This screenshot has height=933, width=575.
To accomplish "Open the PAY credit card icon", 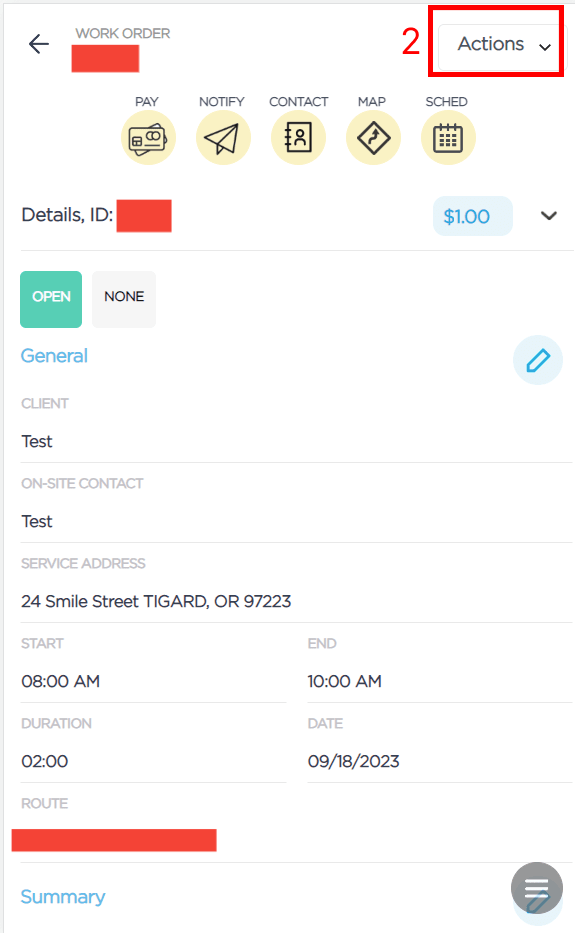I will click(148, 138).
